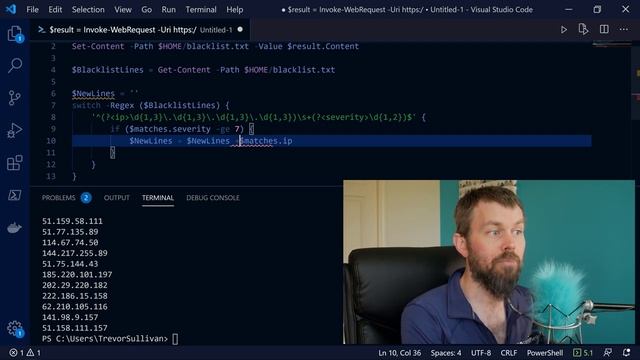Select the Untitled-1 editor tab
This screenshot has width=640, height=360.
point(140,30)
